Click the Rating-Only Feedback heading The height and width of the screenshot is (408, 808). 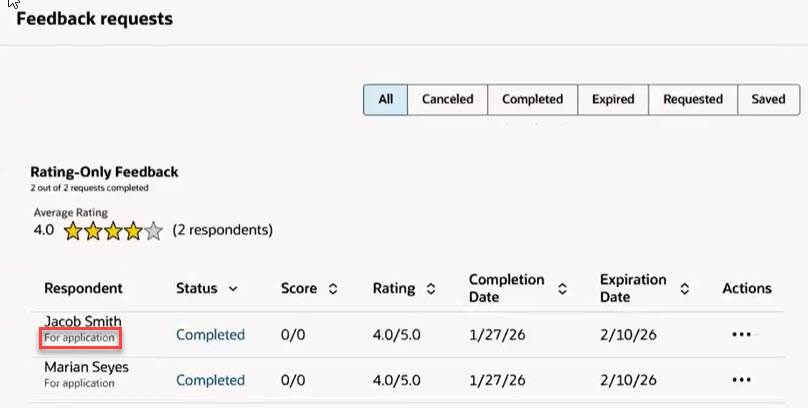coord(104,172)
